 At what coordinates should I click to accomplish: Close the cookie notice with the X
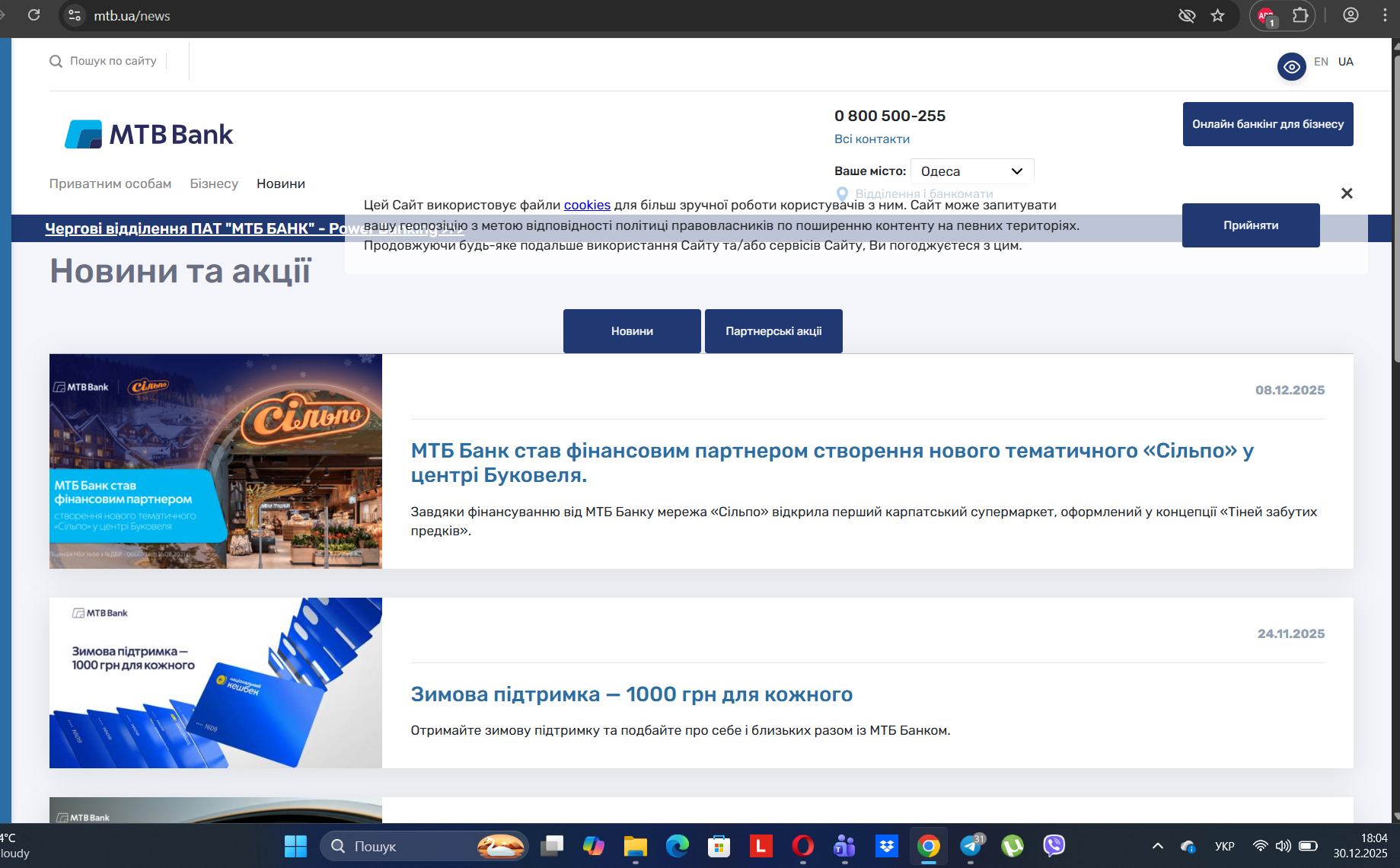tap(1347, 193)
